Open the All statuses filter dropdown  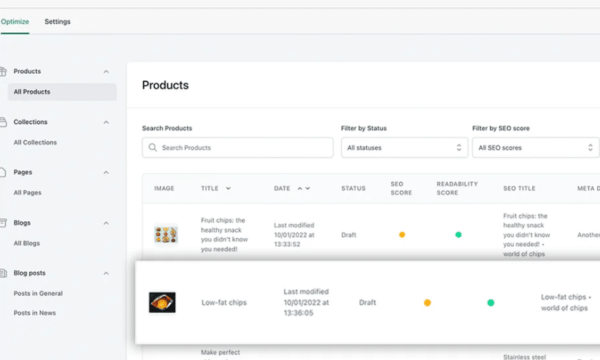(404, 147)
